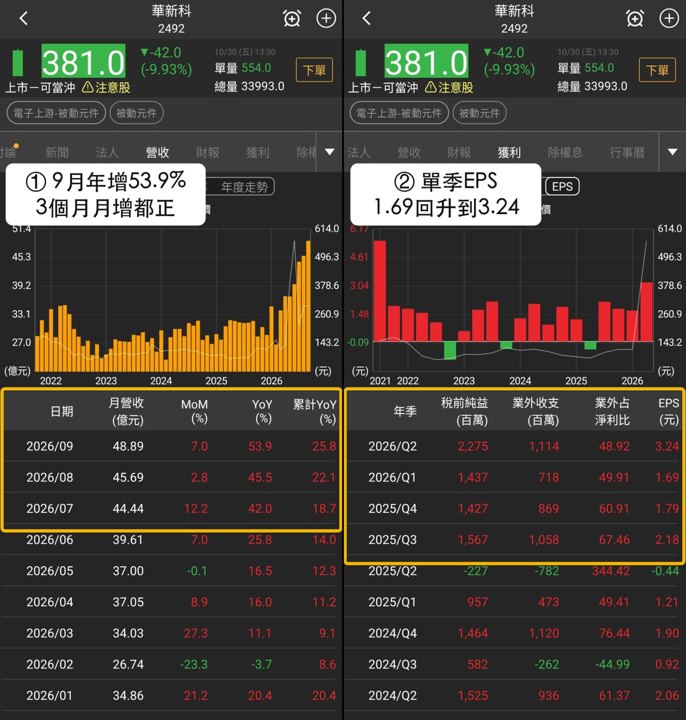Switch to 法人 tab on left screen

[107, 152]
